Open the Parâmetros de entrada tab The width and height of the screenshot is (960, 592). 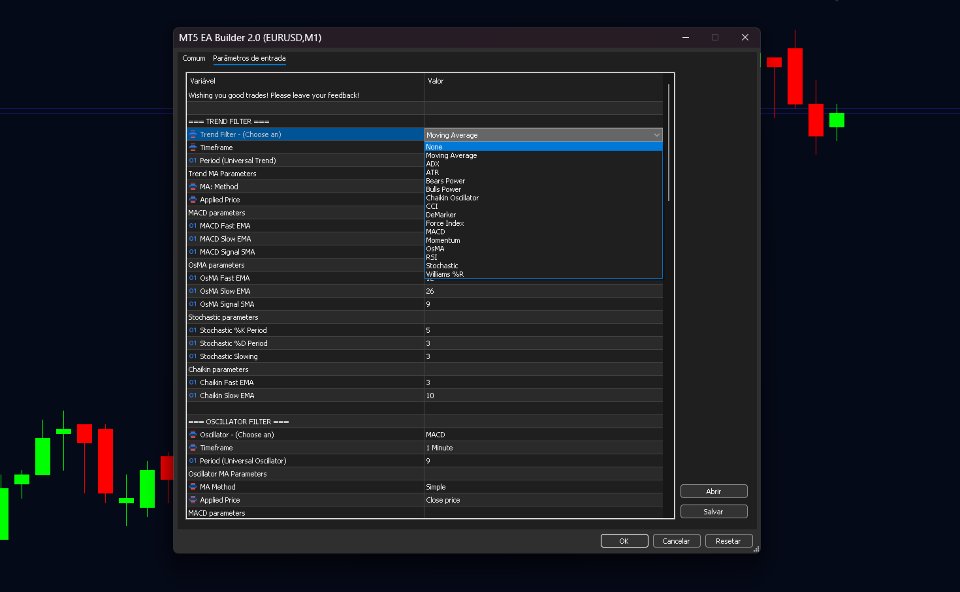point(249,58)
